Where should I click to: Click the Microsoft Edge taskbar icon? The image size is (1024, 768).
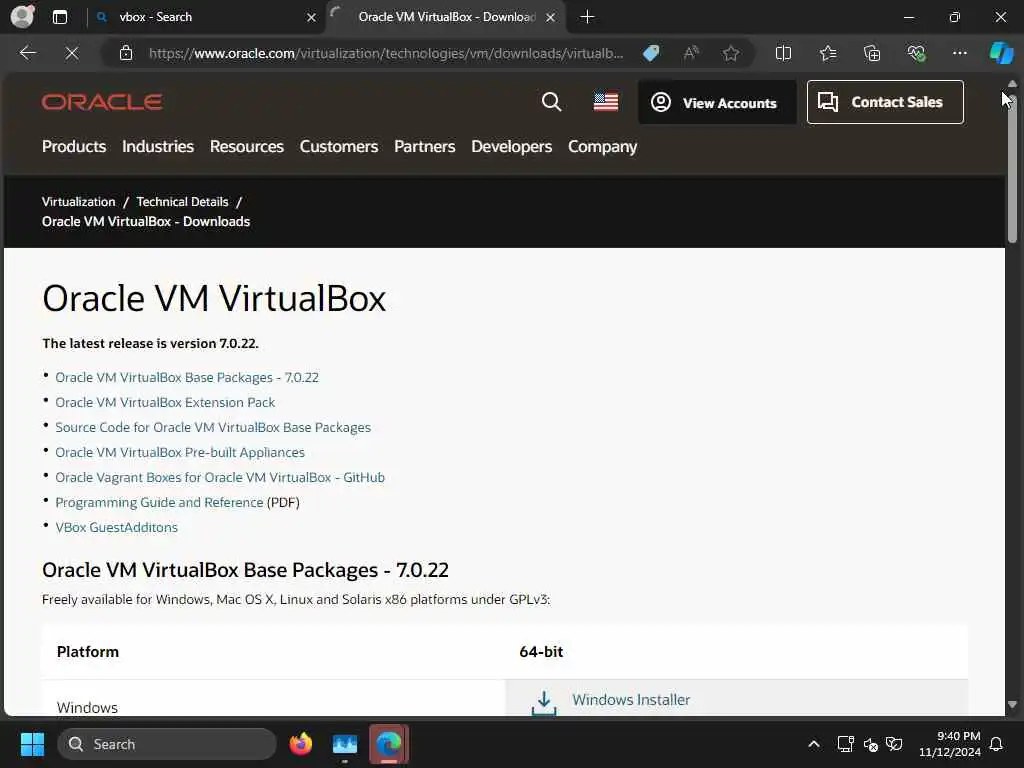pyautogui.click(x=389, y=744)
